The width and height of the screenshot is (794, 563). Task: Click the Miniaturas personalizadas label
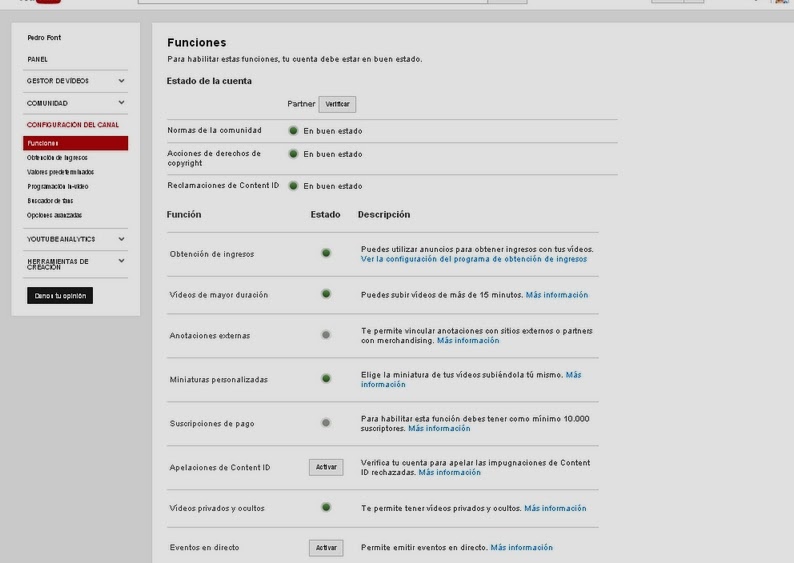coord(218,380)
